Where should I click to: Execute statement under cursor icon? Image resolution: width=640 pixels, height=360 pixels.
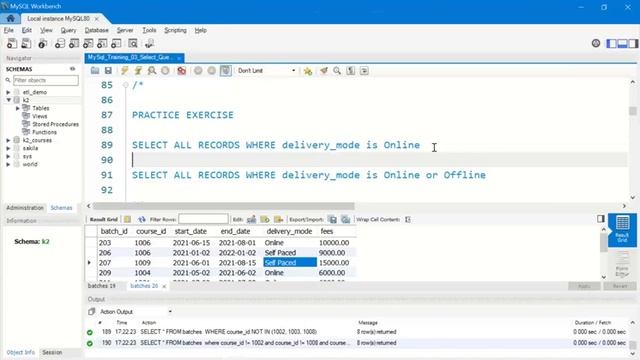click(x=138, y=71)
